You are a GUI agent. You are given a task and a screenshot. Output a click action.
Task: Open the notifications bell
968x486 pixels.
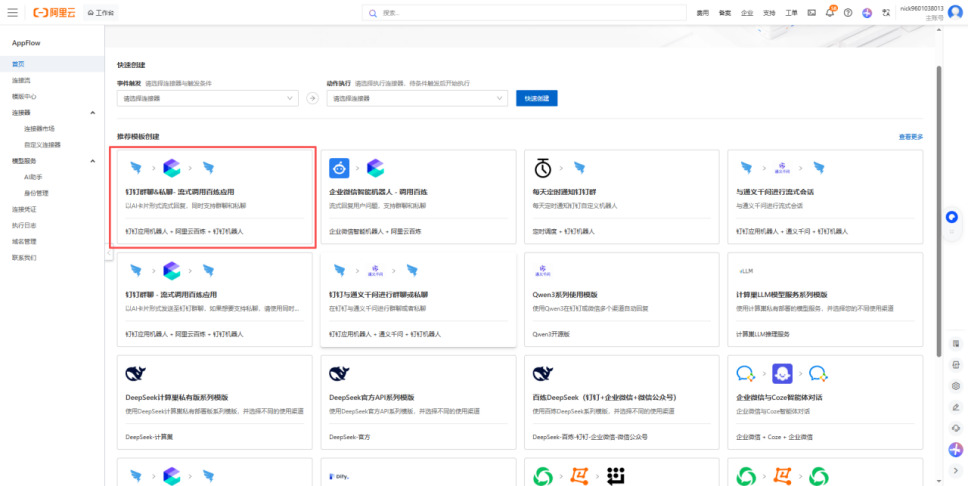point(830,12)
